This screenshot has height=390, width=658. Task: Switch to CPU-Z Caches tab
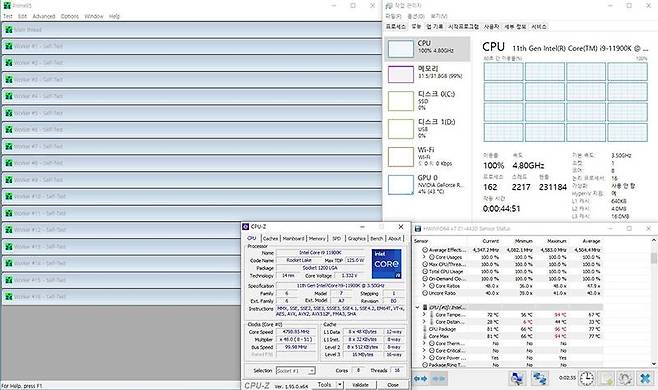coord(271,238)
